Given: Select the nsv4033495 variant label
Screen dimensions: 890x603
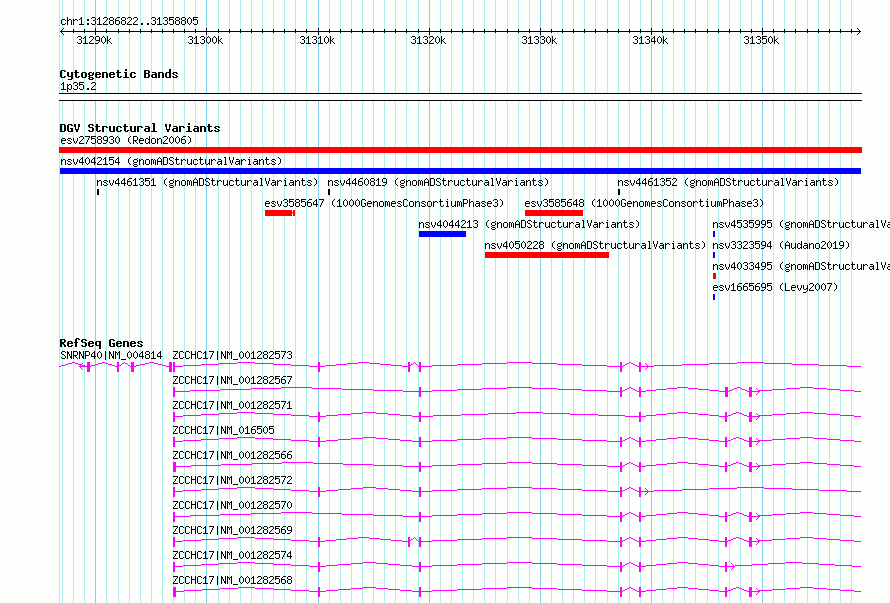Looking at the screenshot, I should coord(801,266).
